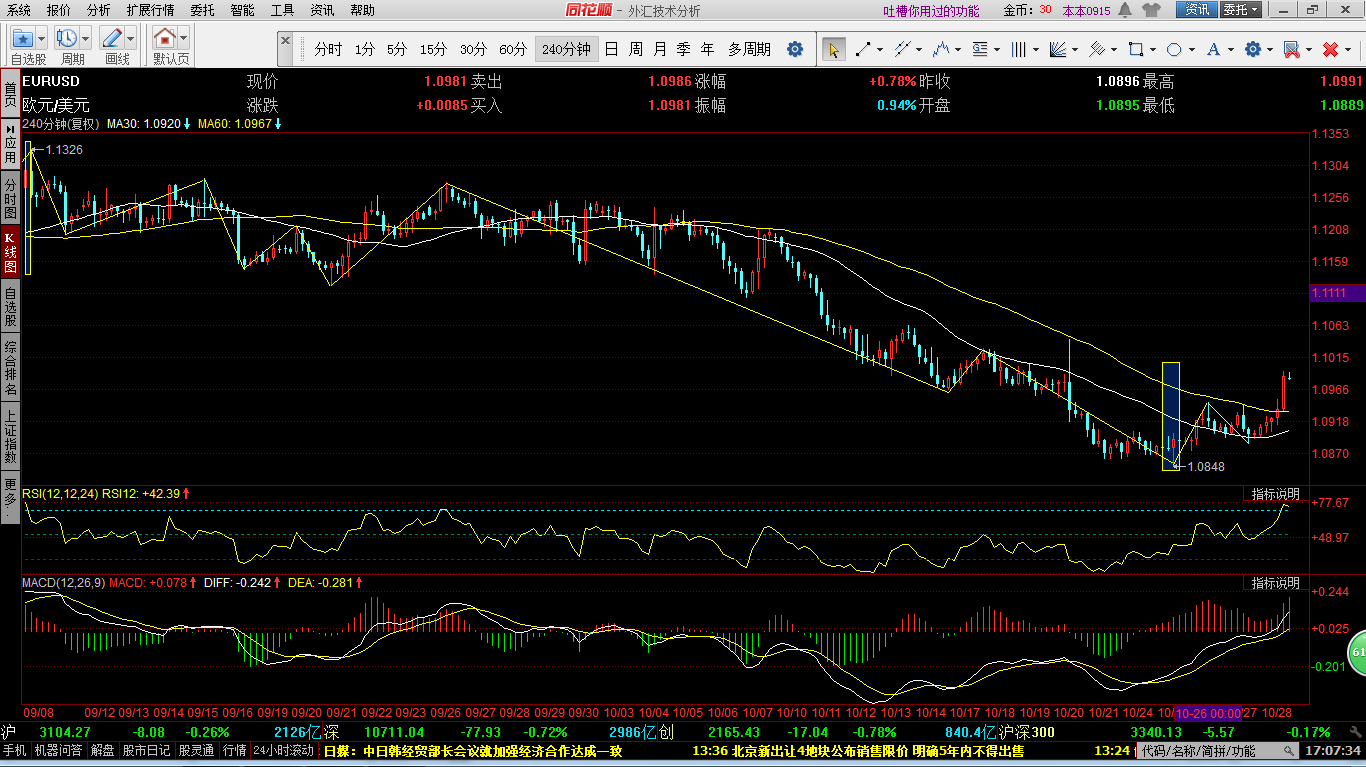Click the 股市日记 bottom button
The height and width of the screenshot is (767, 1366).
(146, 750)
